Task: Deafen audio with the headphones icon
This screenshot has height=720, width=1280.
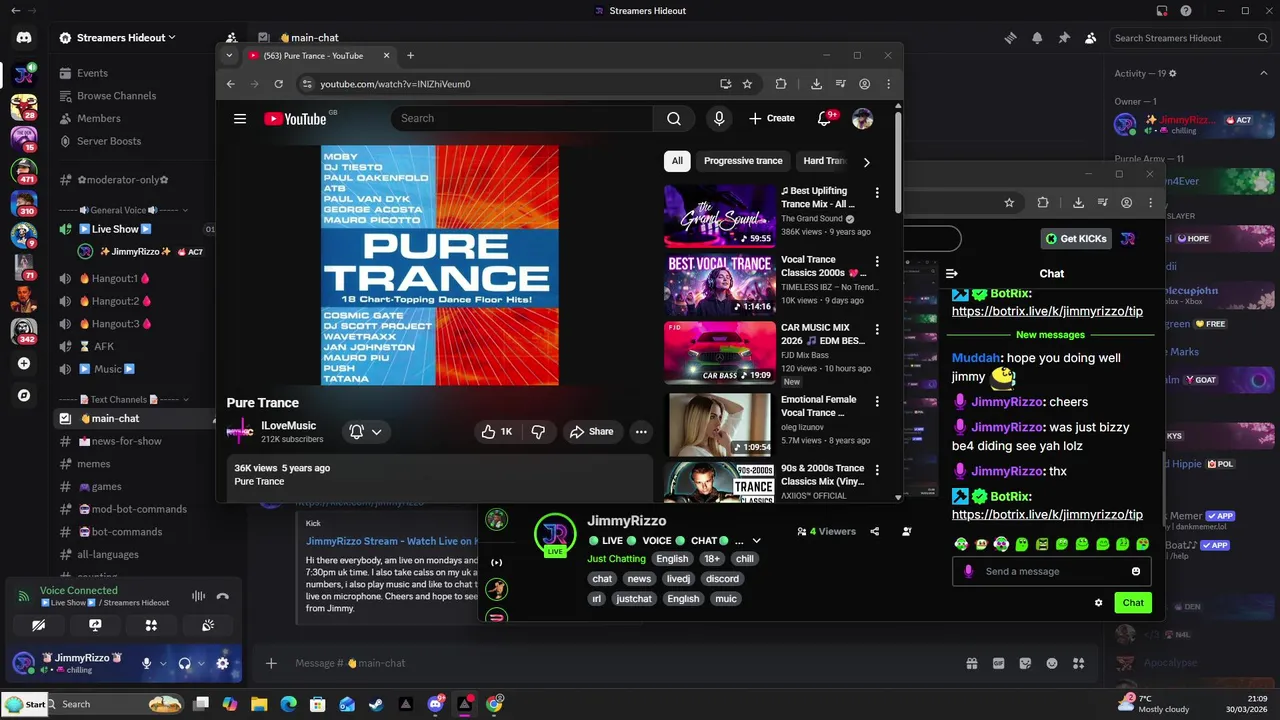Action: point(184,663)
